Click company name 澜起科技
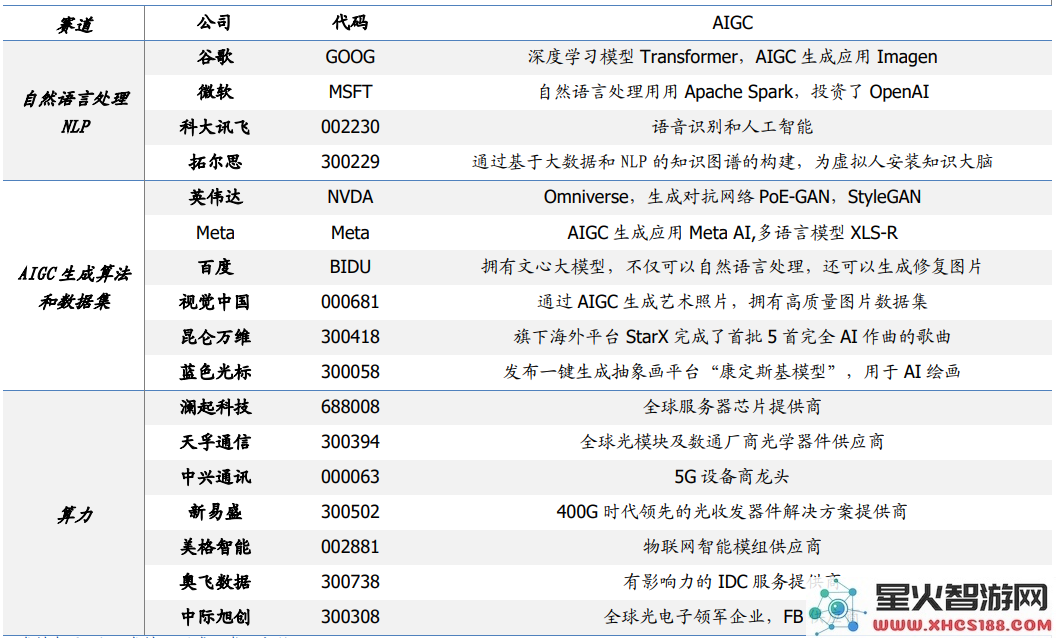1056x638 pixels. tap(215, 407)
